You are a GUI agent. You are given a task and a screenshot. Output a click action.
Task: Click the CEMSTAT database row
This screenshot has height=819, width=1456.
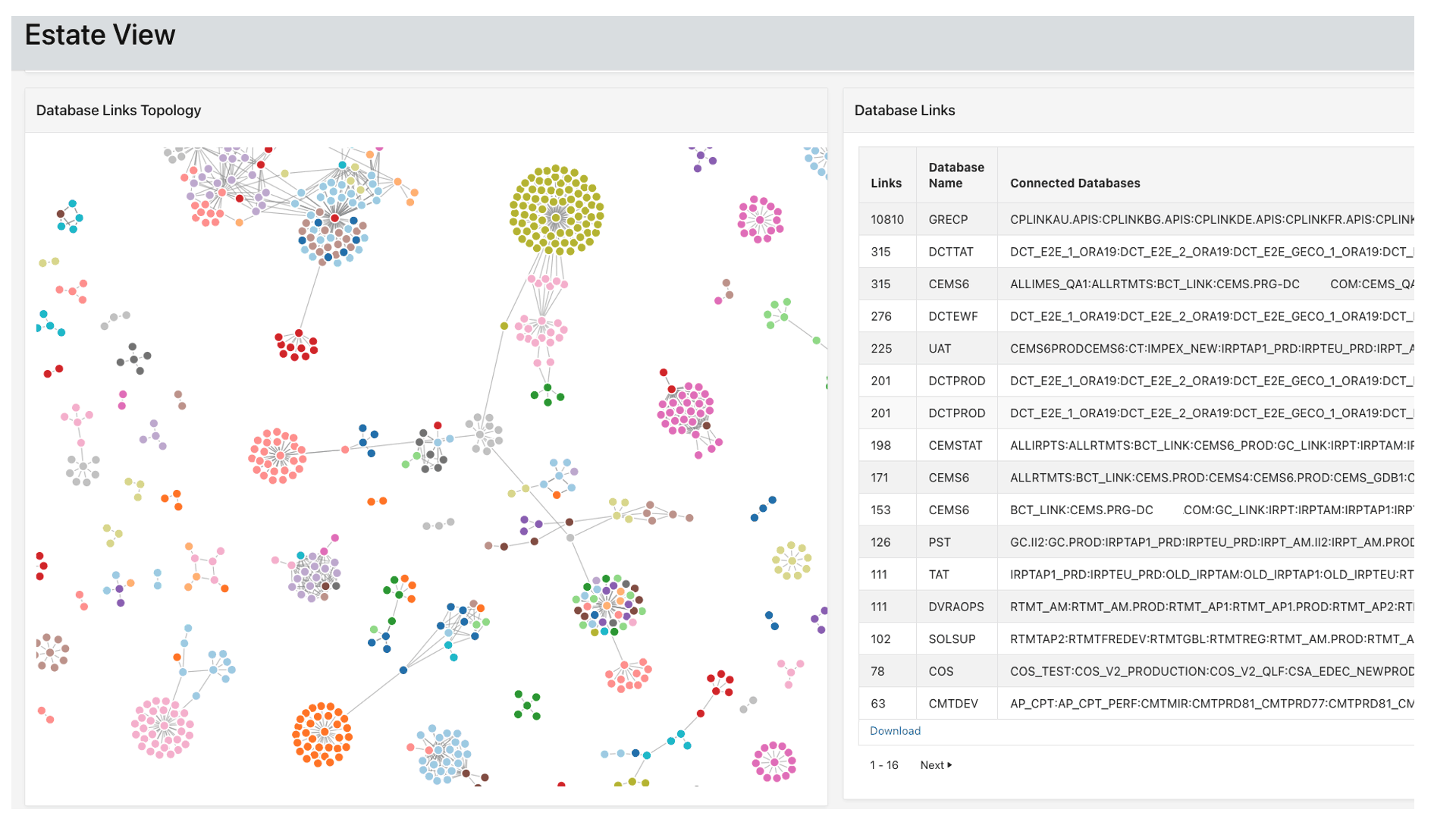pyautogui.click(x=955, y=445)
